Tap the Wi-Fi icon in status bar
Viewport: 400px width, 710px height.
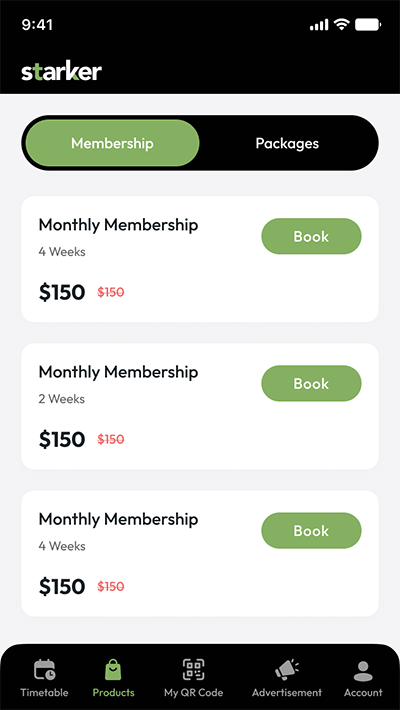341,24
